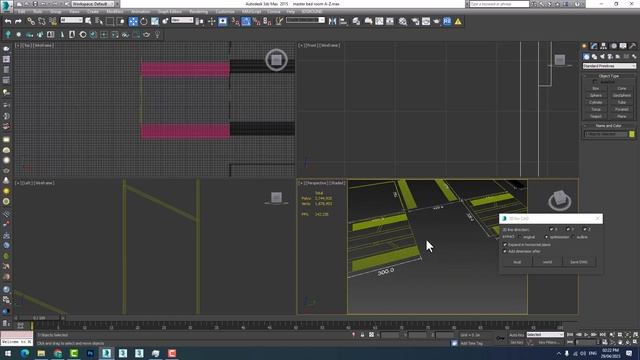Click the timeline time slider
The image size is (640, 360).
pyautogui.click(x=39, y=318)
